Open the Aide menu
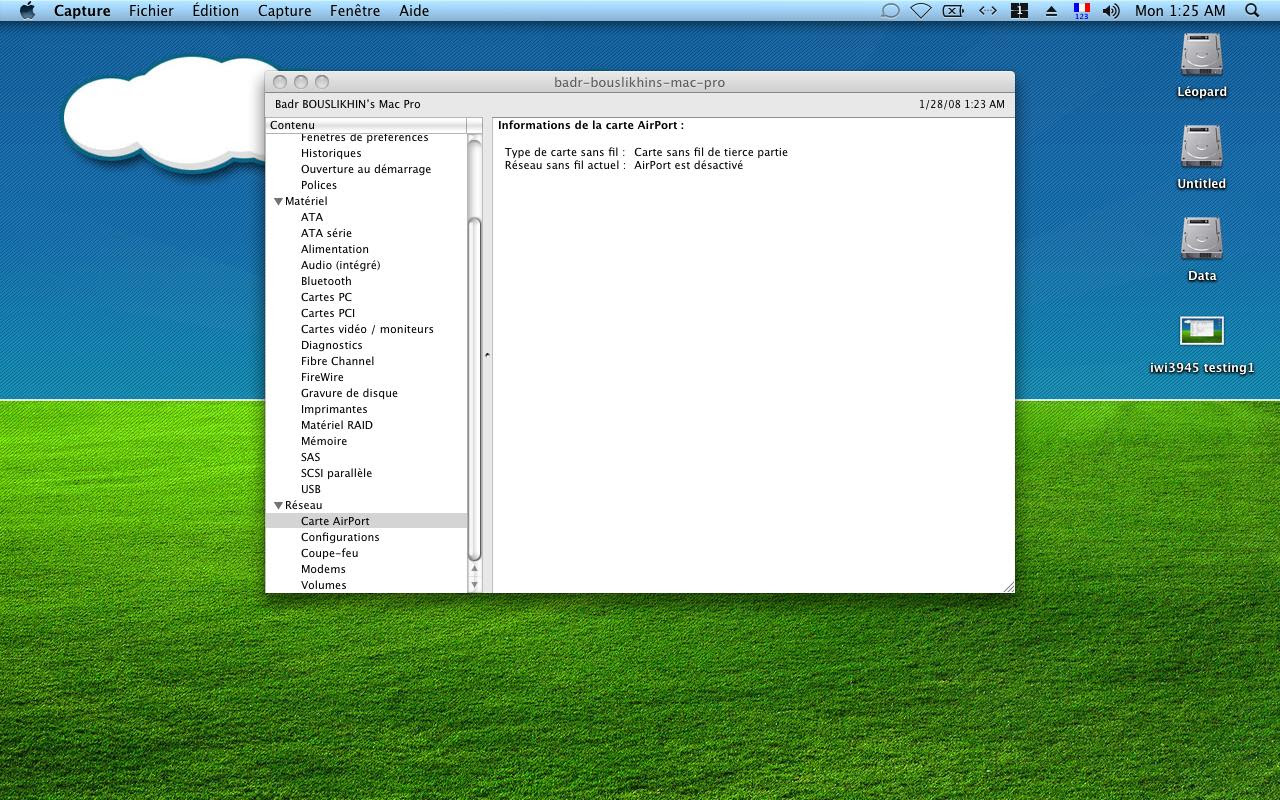1280x800 pixels. point(414,11)
